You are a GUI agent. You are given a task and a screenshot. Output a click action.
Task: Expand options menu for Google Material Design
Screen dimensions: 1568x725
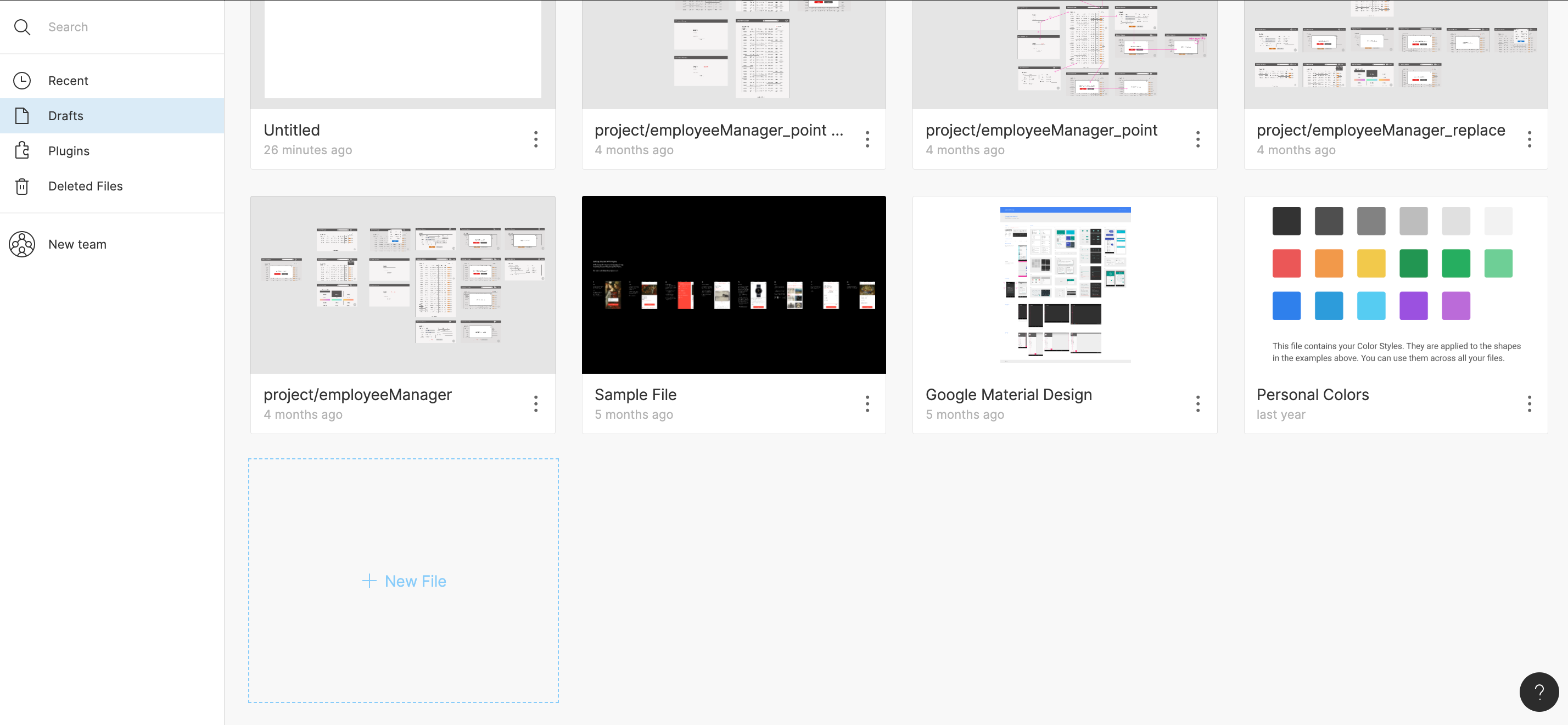tap(1198, 404)
